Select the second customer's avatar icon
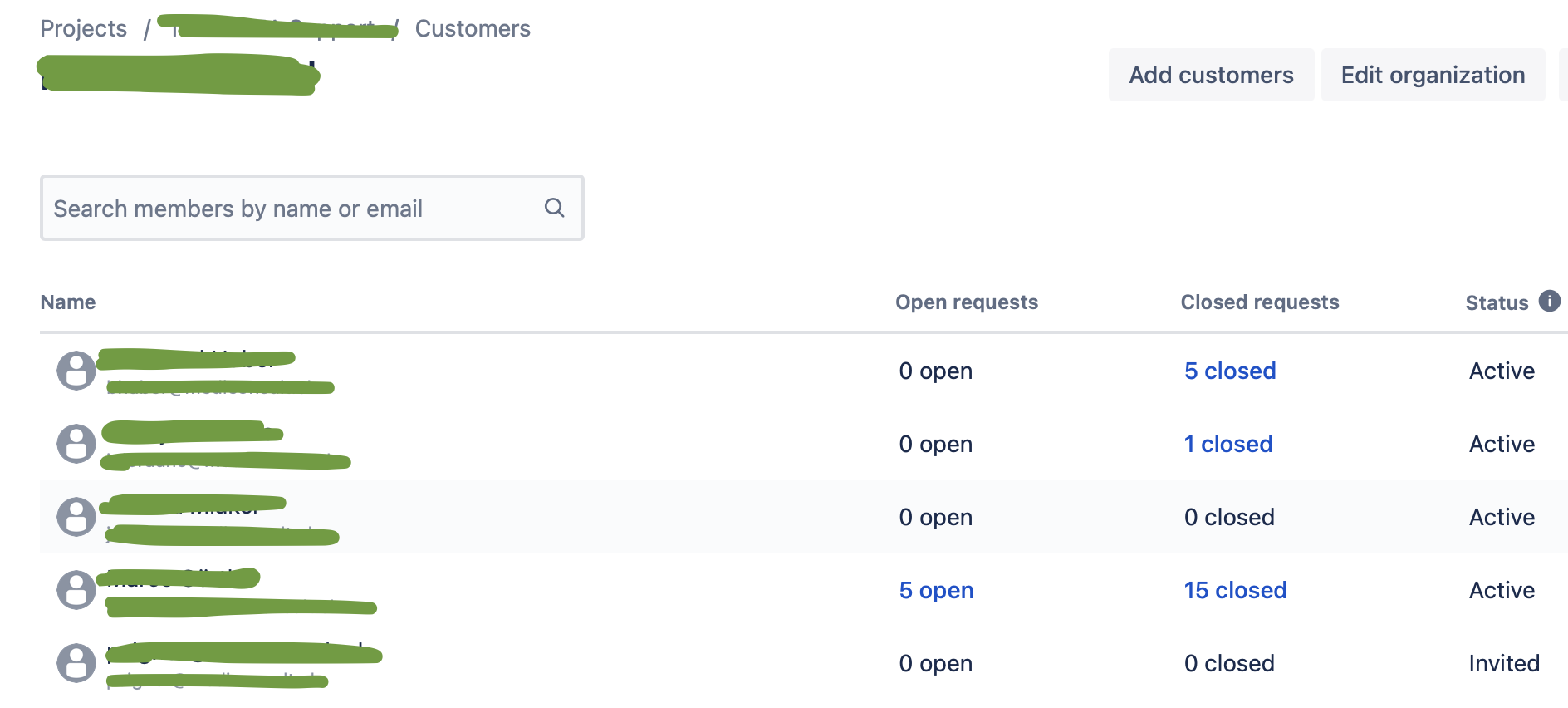1568x708 pixels. (76, 444)
